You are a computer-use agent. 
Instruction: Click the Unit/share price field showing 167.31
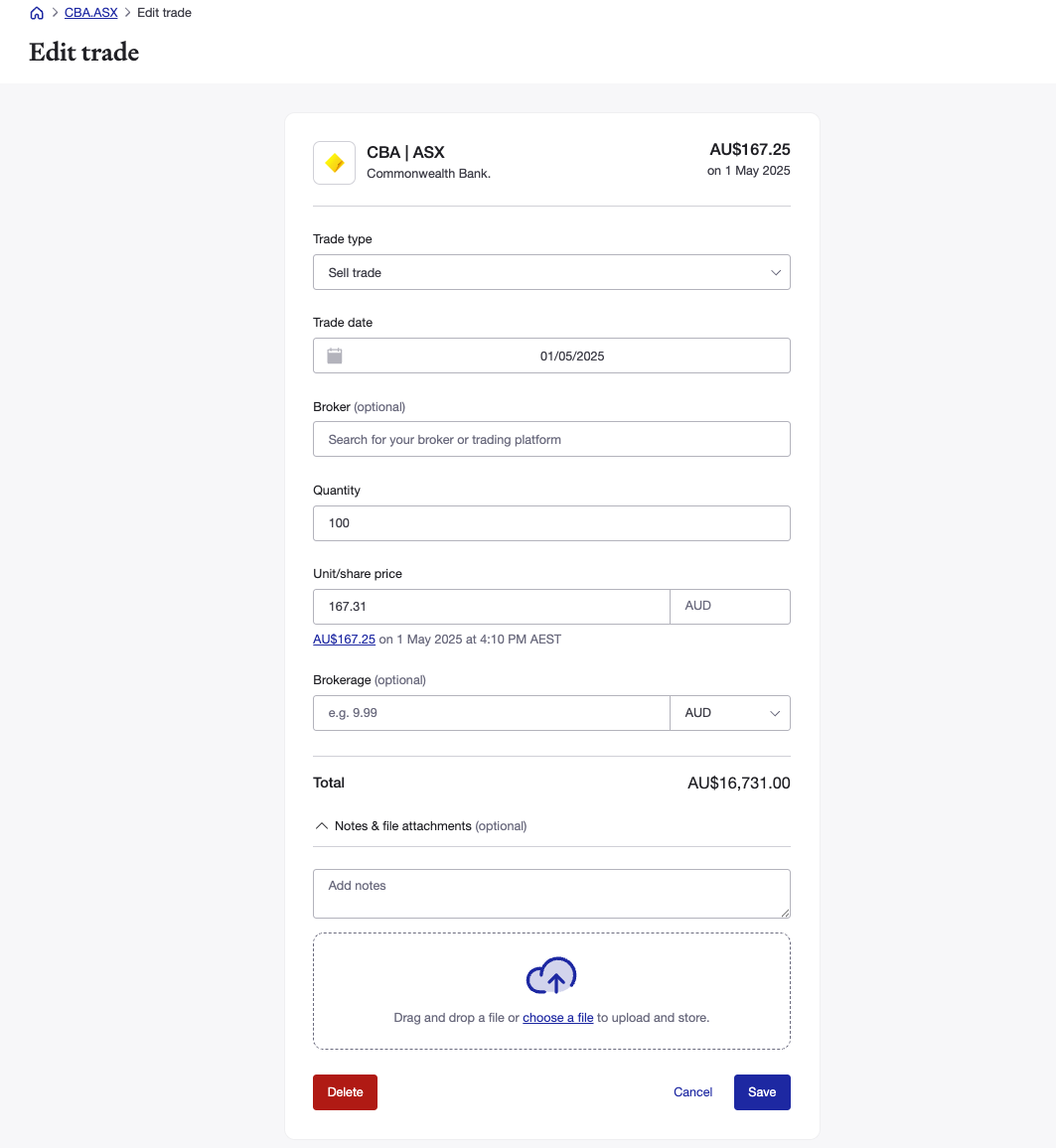coord(491,606)
